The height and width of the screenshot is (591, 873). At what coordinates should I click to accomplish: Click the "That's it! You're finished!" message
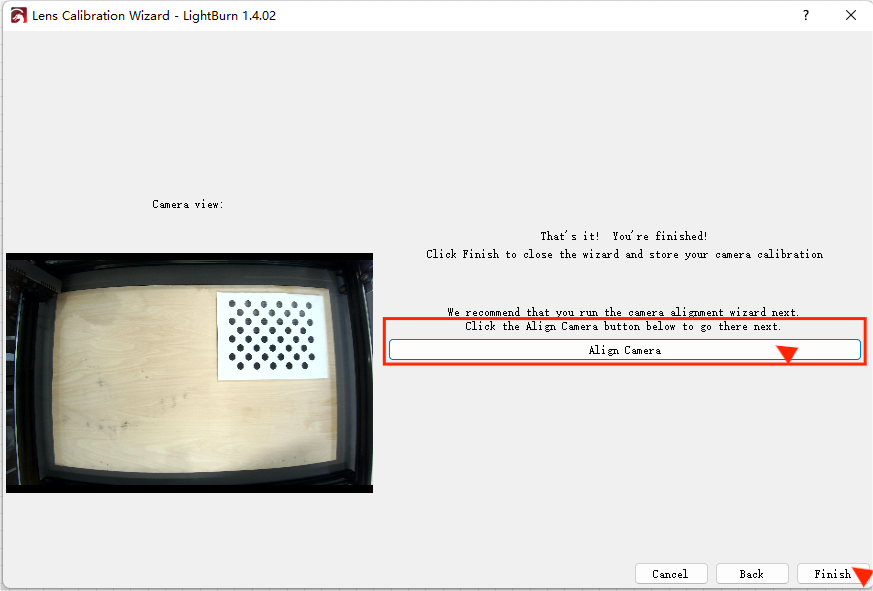tap(624, 236)
